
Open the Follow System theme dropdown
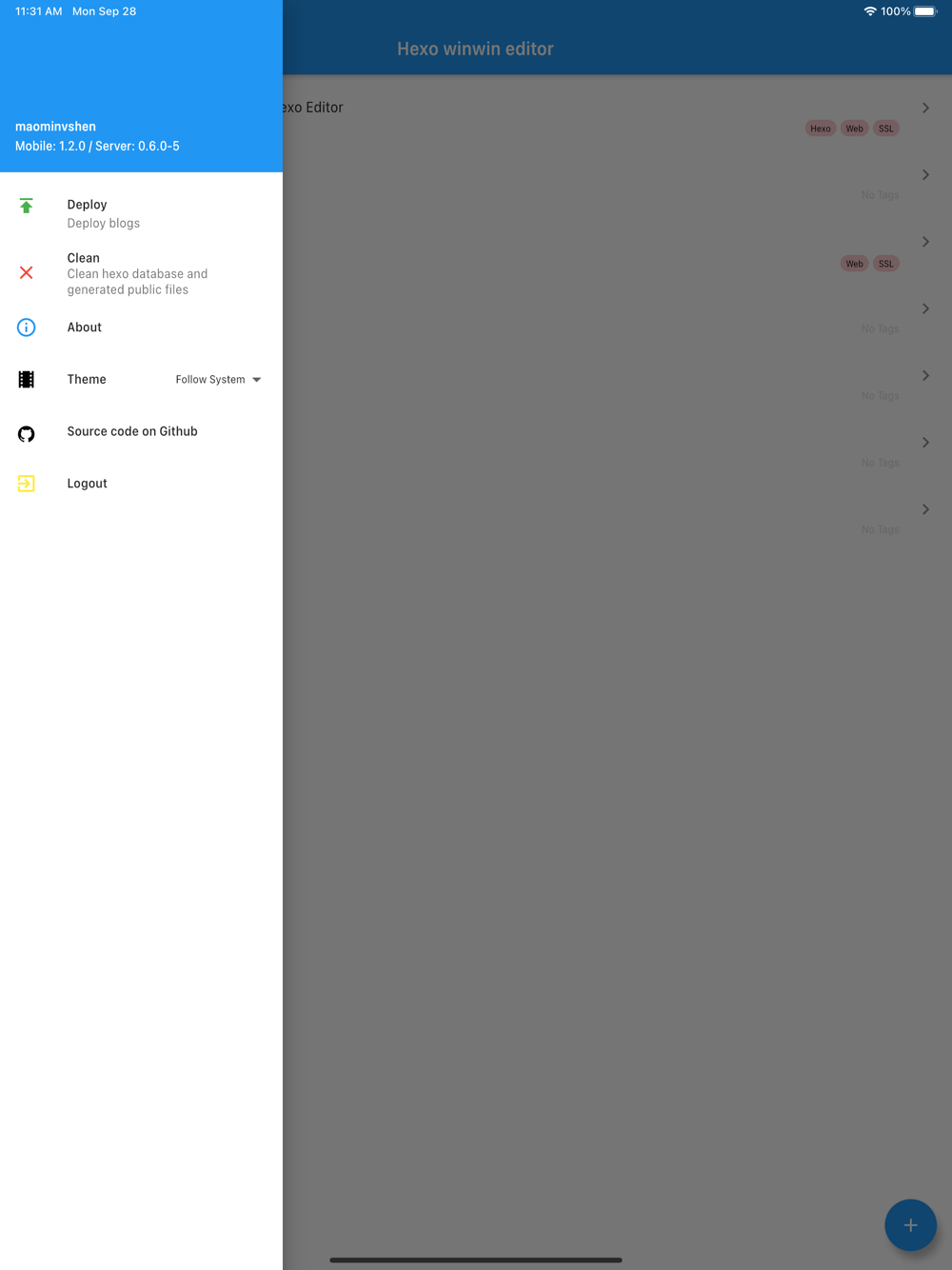coord(218,380)
